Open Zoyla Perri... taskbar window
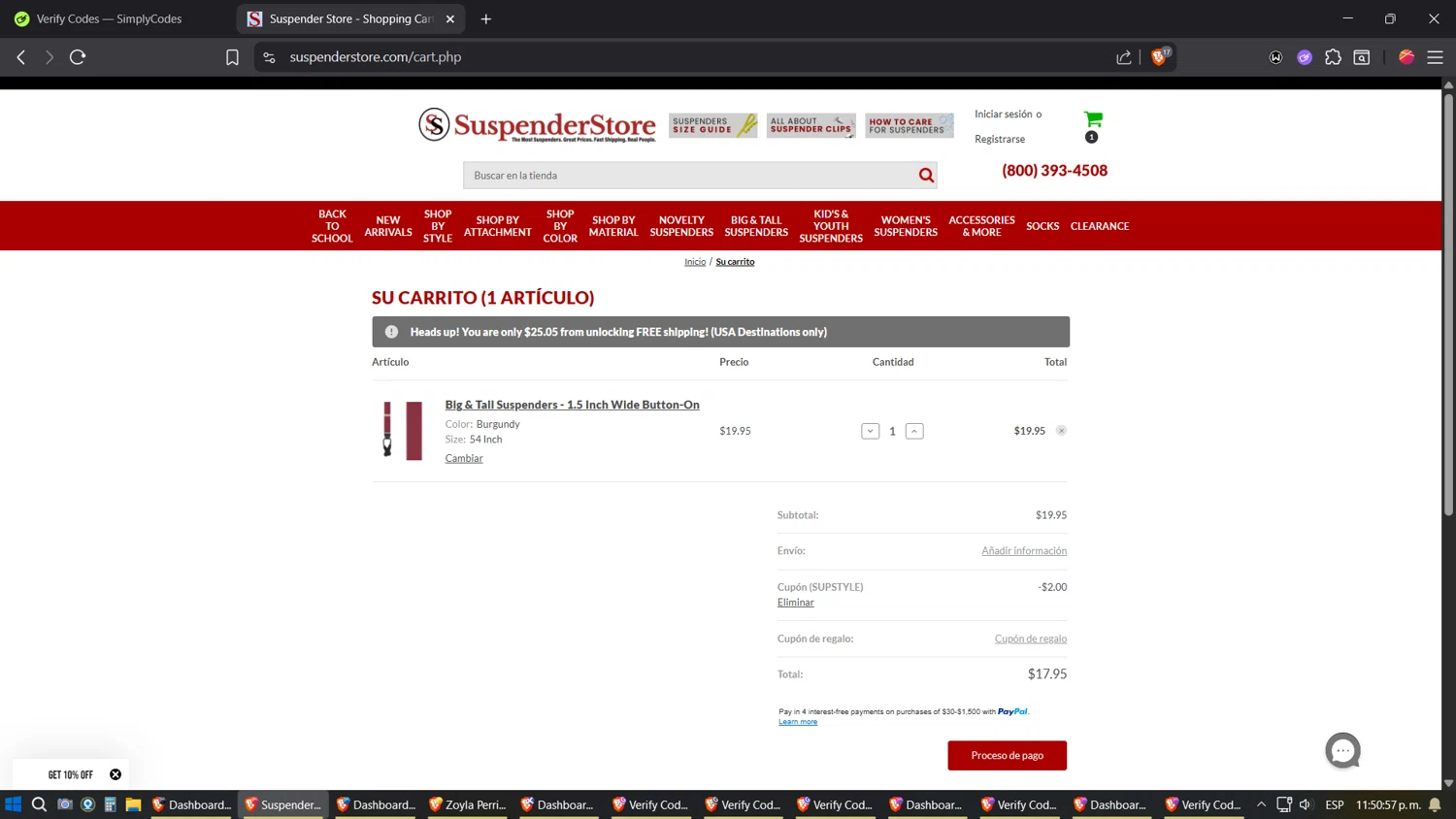The height and width of the screenshot is (819, 1456). click(468, 804)
